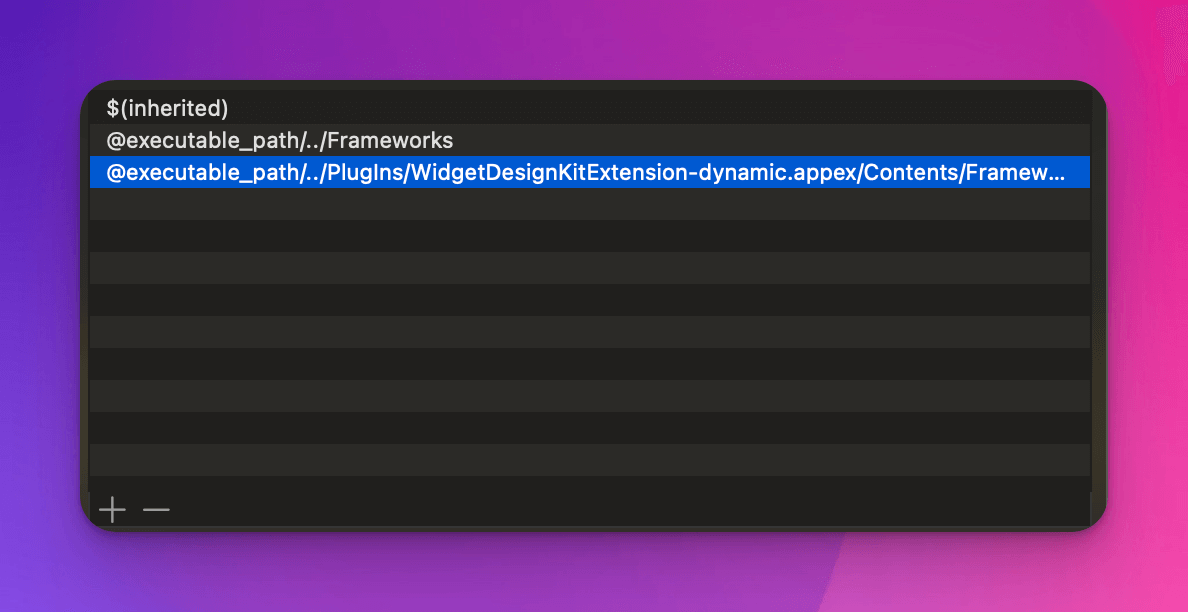The width and height of the screenshot is (1188, 612).
Task: Click the minus button to remove selected path
Action: click(x=156, y=510)
